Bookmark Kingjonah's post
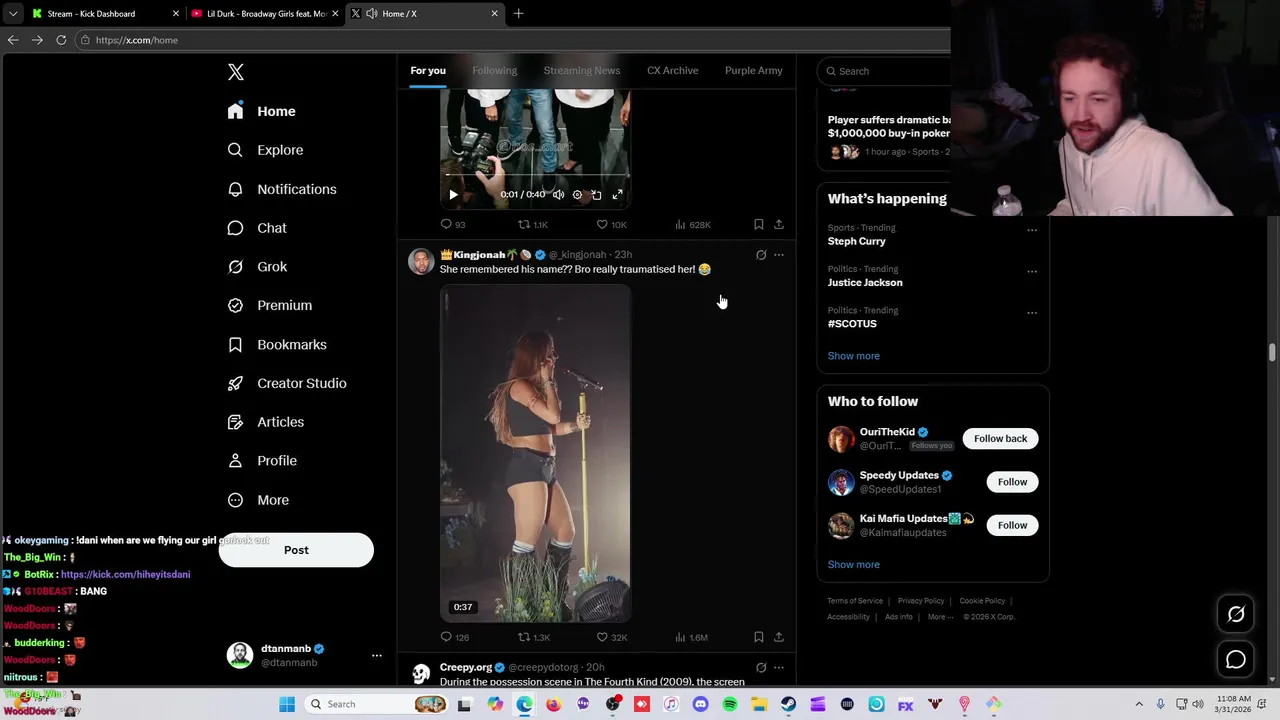This screenshot has width=1280, height=720. click(x=759, y=637)
